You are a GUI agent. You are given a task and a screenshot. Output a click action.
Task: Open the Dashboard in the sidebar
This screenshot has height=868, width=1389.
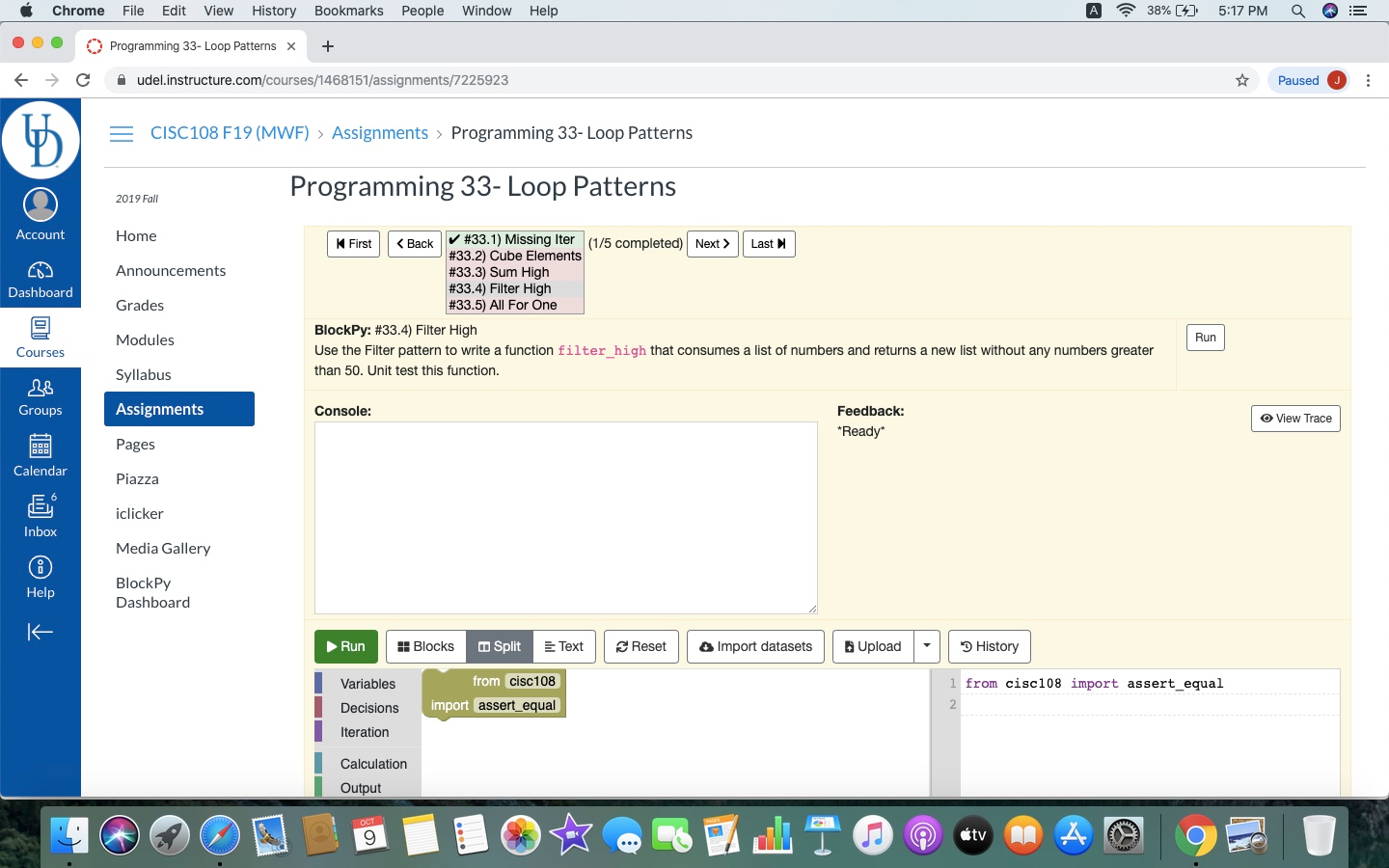click(x=40, y=278)
